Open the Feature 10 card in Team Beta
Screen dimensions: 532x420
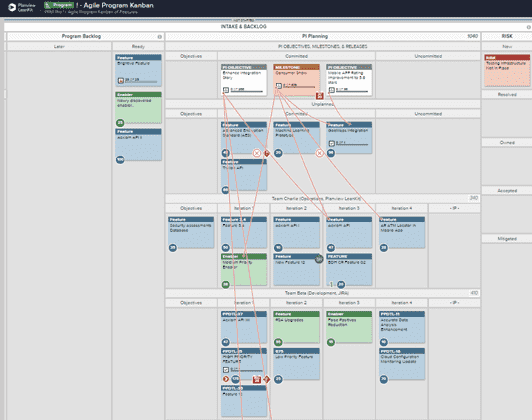click(244, 401)
